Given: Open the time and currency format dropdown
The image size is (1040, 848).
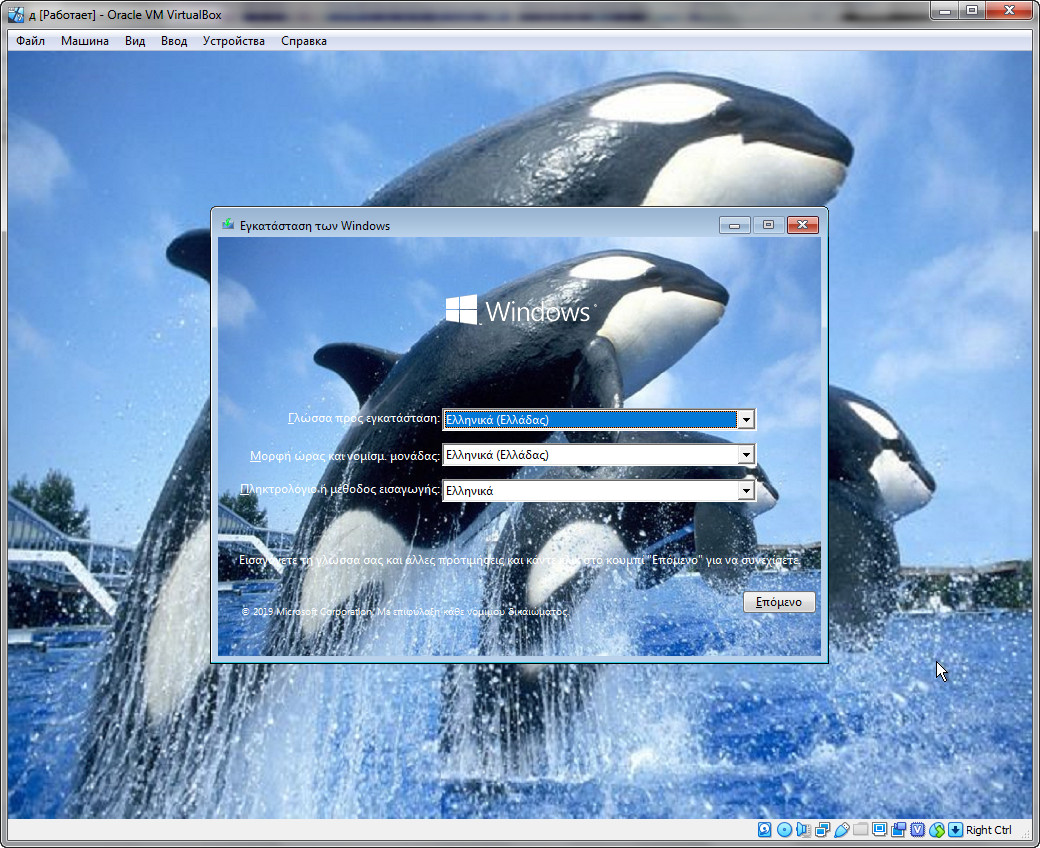Looking at the screenshot, I should (x=745, y=455).
